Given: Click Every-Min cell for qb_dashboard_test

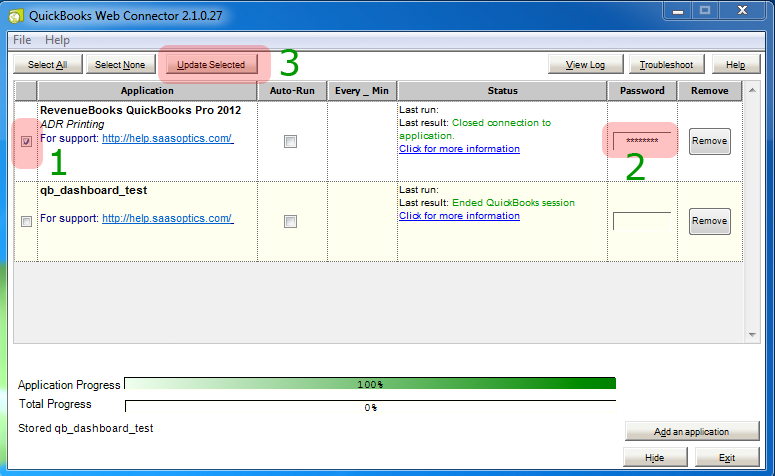Looking at the screenshot, I should (x=362, y=221).
